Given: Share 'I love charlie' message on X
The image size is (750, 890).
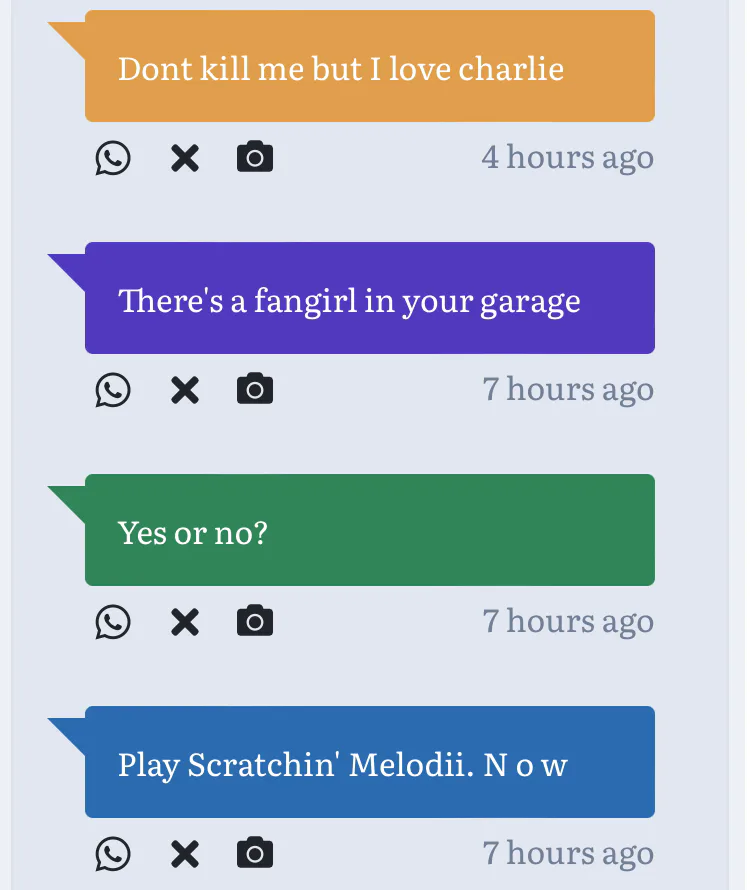Looking at the screenshot, I should point(184,158).
